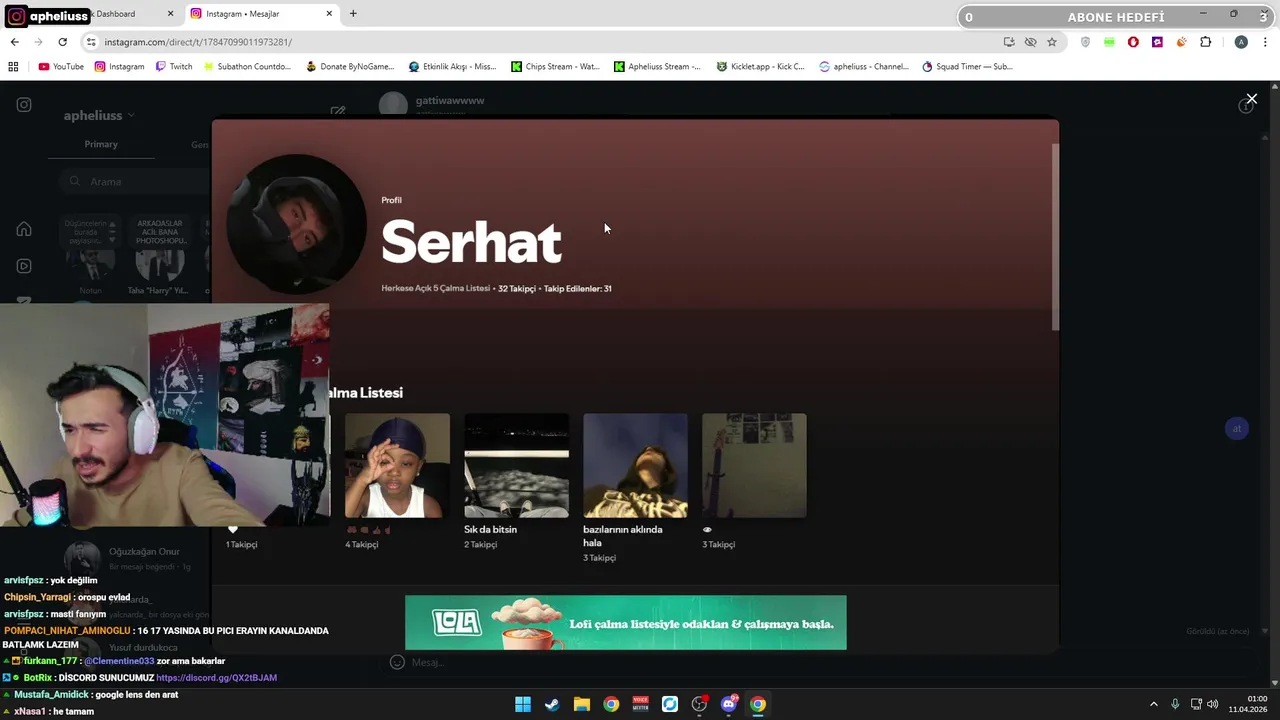Click the Instagram logo in left sidebar
The width and height of the screenshot is (1280, 720).
coord(24,104)
